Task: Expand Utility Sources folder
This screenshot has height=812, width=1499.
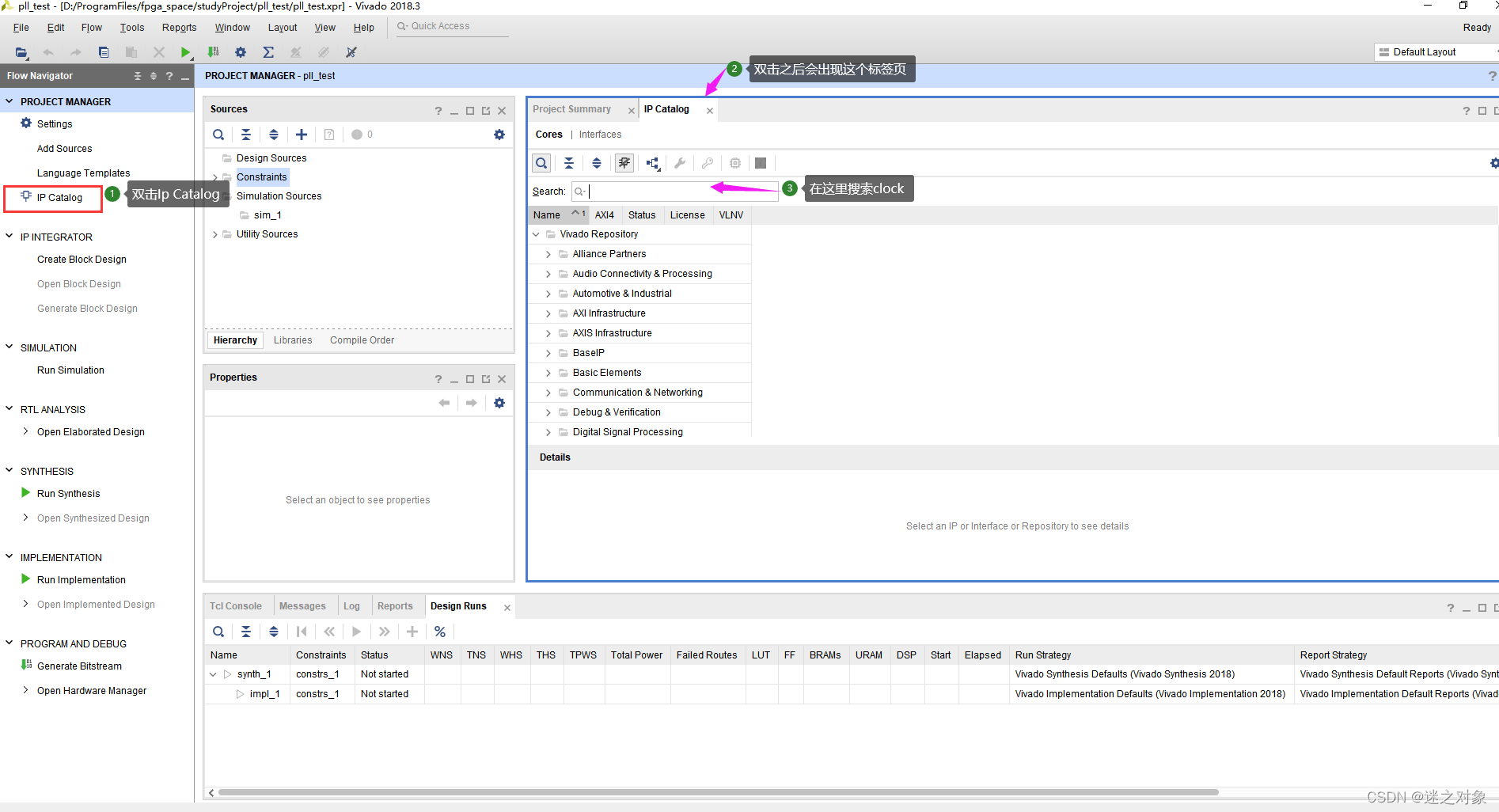Action: point(215,234)
